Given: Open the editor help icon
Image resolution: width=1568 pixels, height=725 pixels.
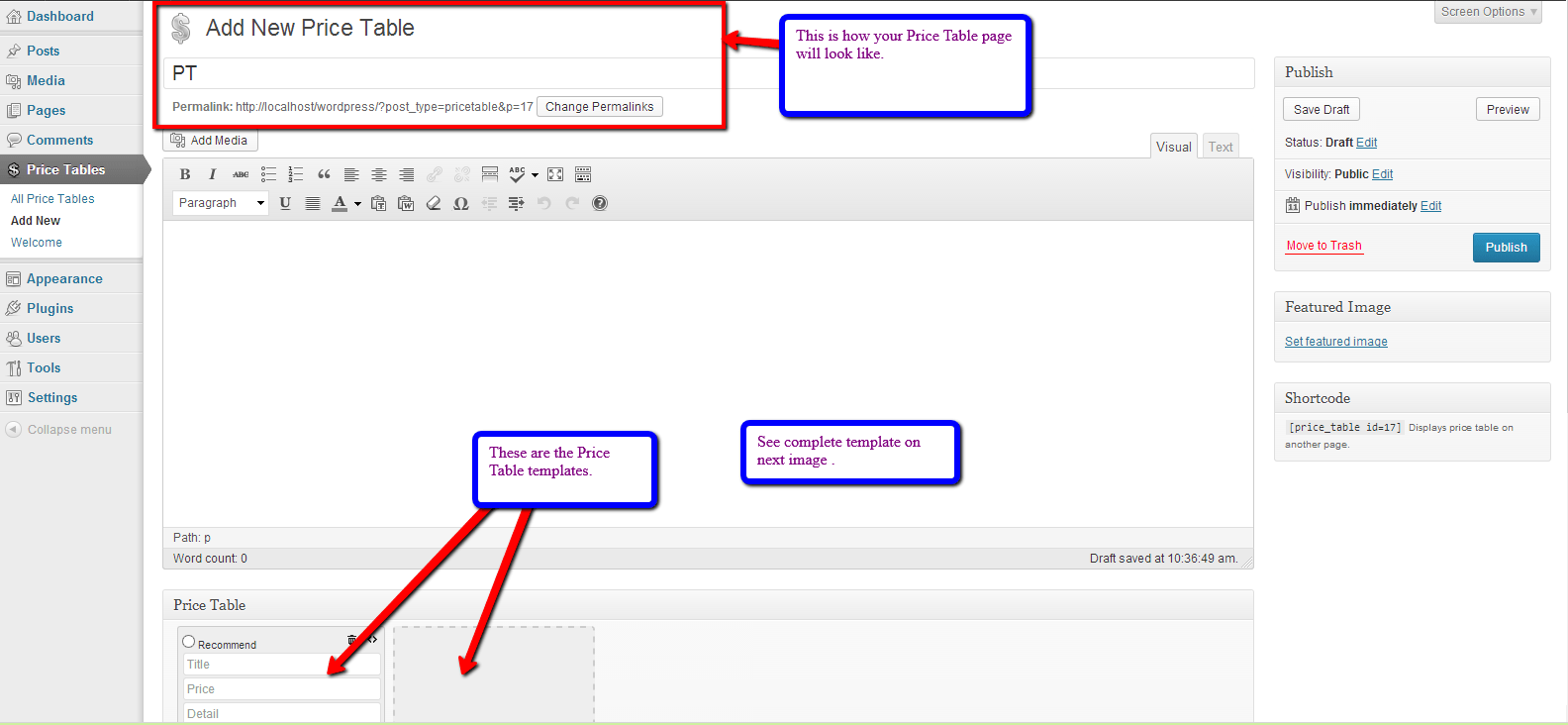Looking at the screenshot, I should point(600,203).
